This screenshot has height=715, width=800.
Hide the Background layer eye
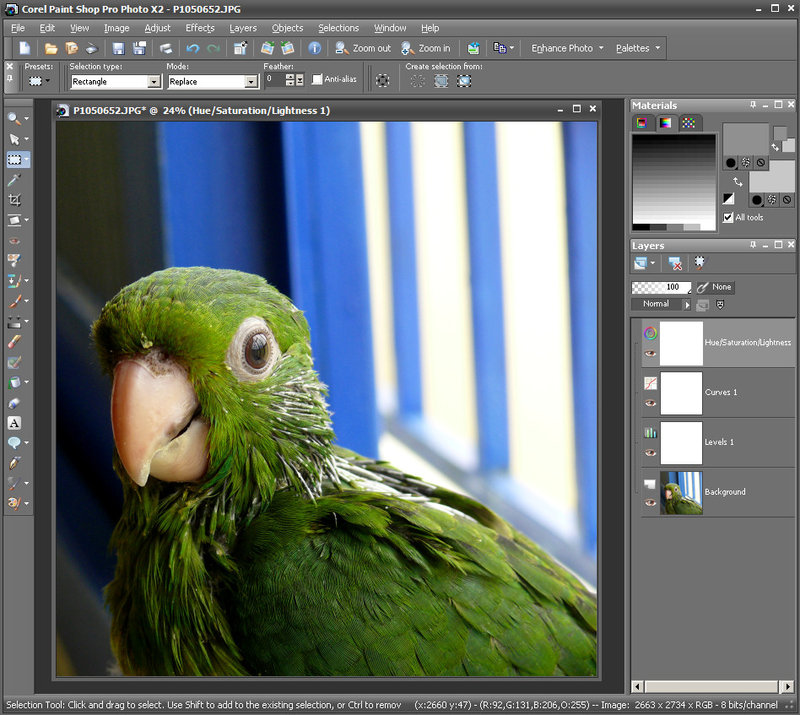pyautogui.click(x=649, y=503)
